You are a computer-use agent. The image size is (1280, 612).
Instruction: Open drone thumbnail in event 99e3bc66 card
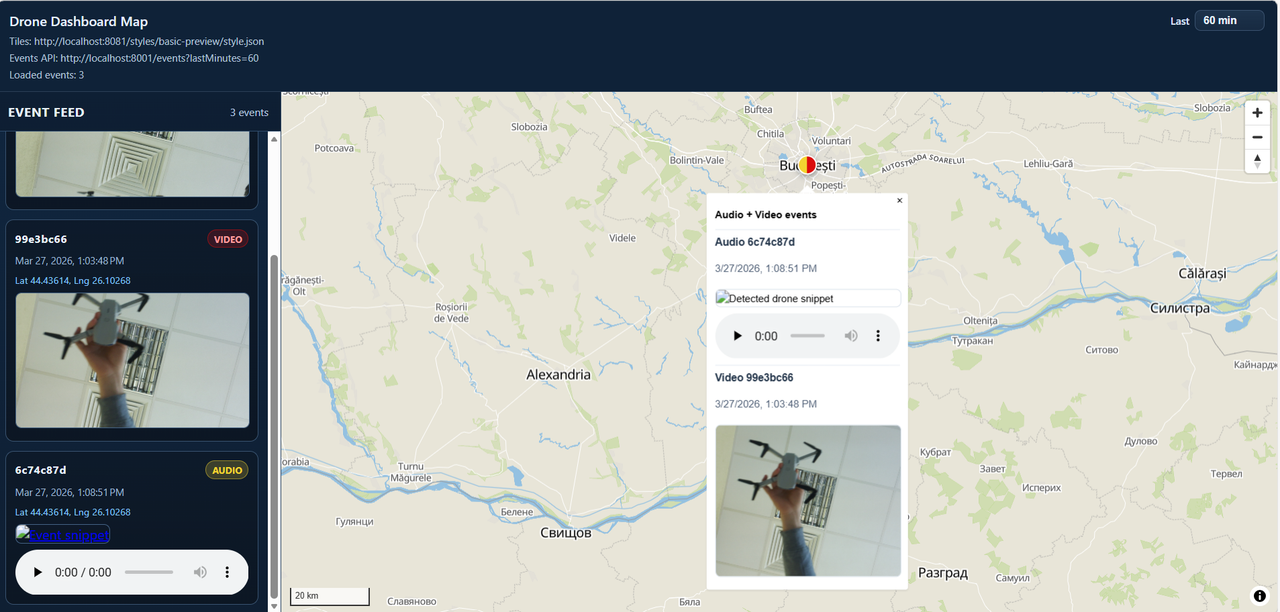point(132,360)
